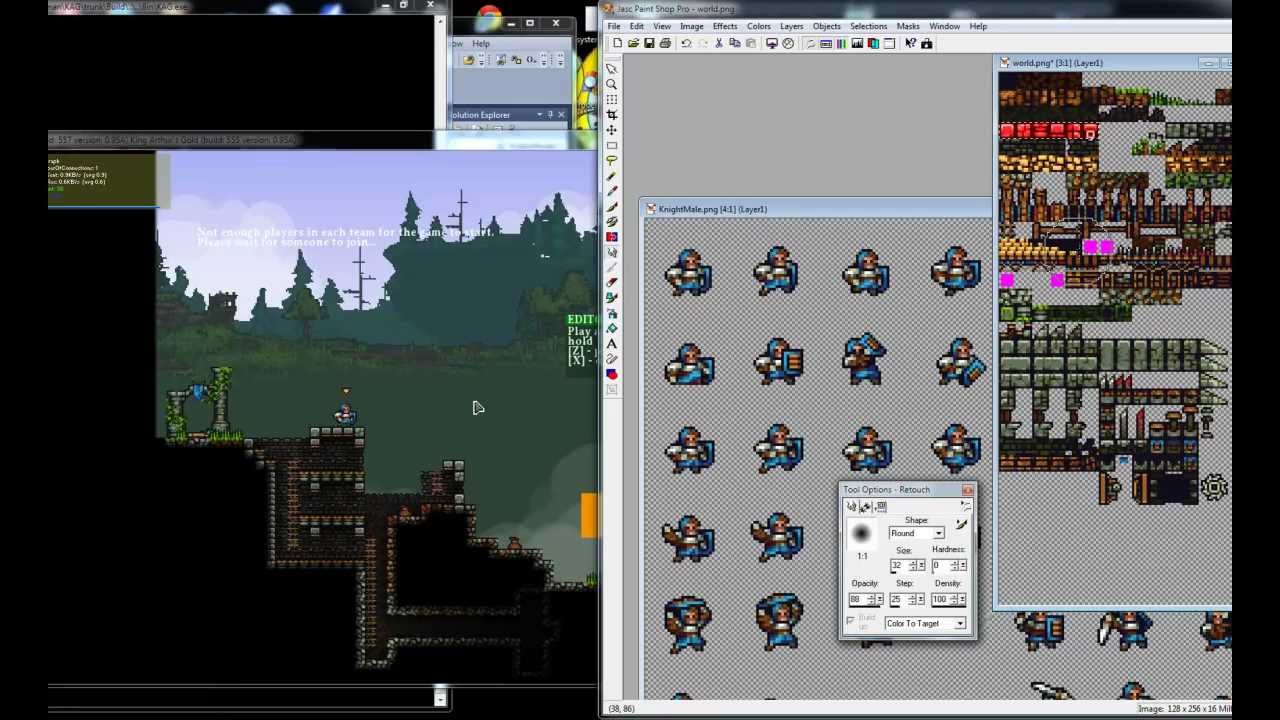
Task: Toggle the lock toolbar icon
Action: pyautogui.click(x=926, y=43)
